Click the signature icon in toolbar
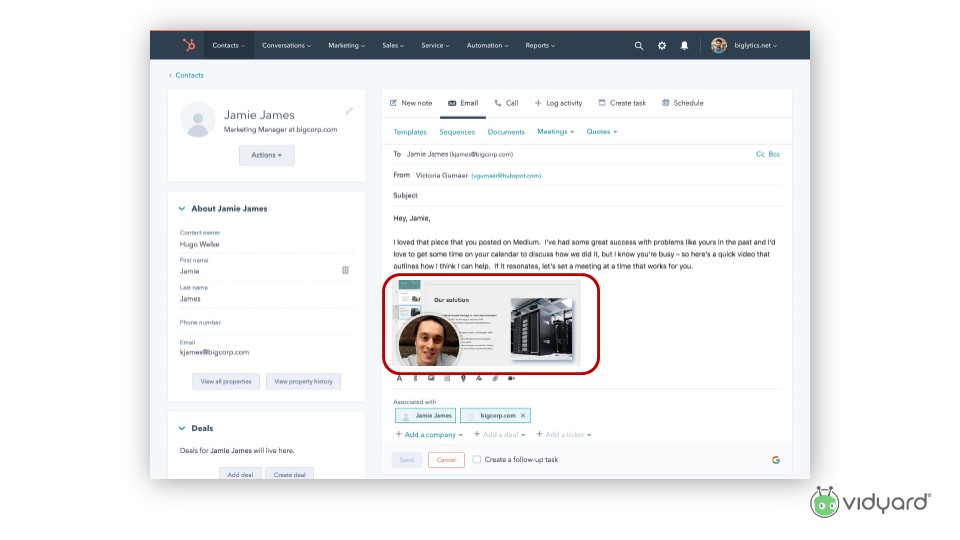This screenshot has height=540, width=960. point(479,378)
